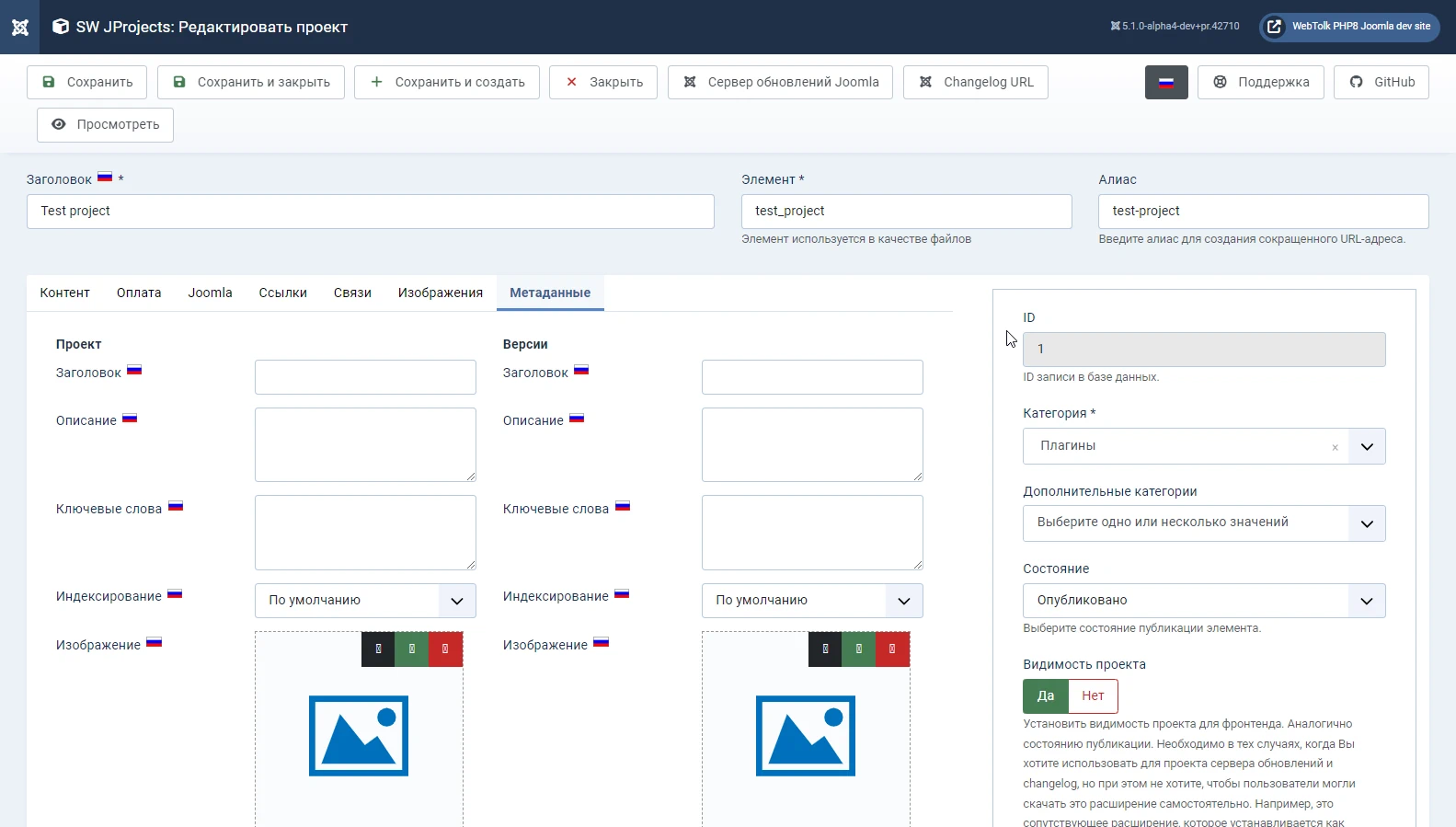Select the Метаданные tab
Image resolution: width=1456 pixels, height=827 pixels.
click(550, 293)
